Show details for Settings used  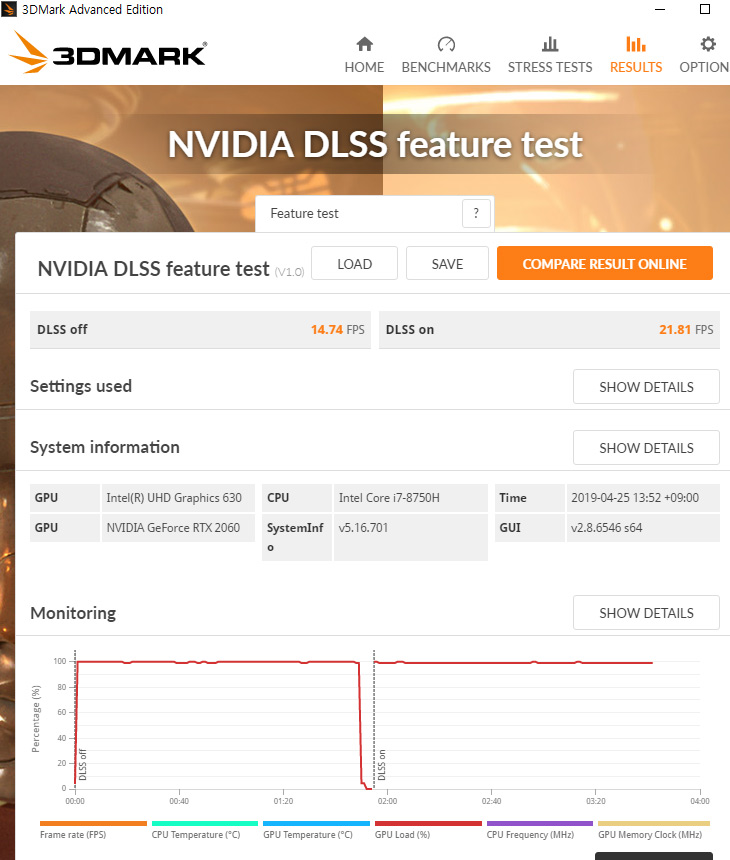coord(646,387)
